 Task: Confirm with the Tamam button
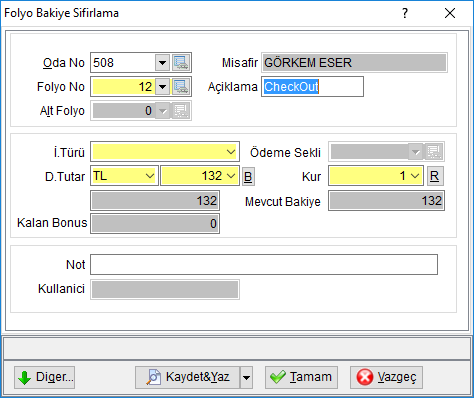(301, 378)
